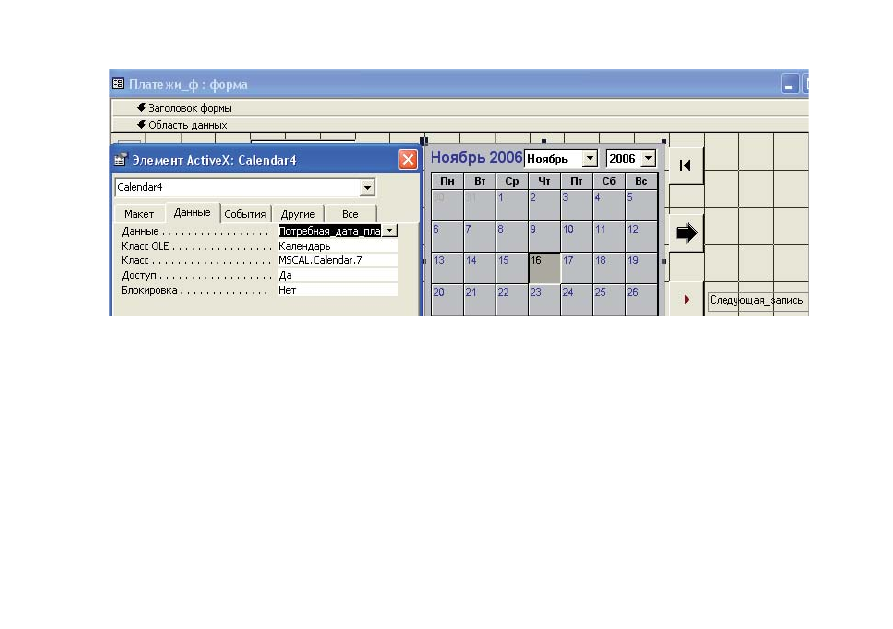
Task: Click the Пн weekday header
Action: click(447, 181)
